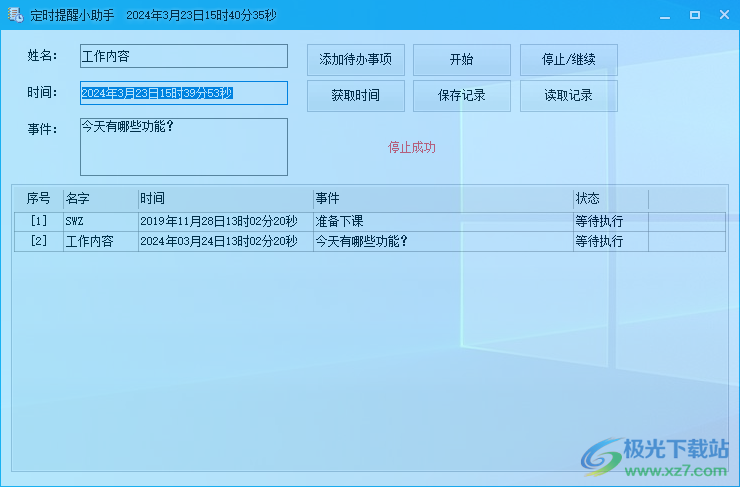Select row [1] in the list
The height and width of the screenshot is (487, 740).
click(x=370, y=221)
